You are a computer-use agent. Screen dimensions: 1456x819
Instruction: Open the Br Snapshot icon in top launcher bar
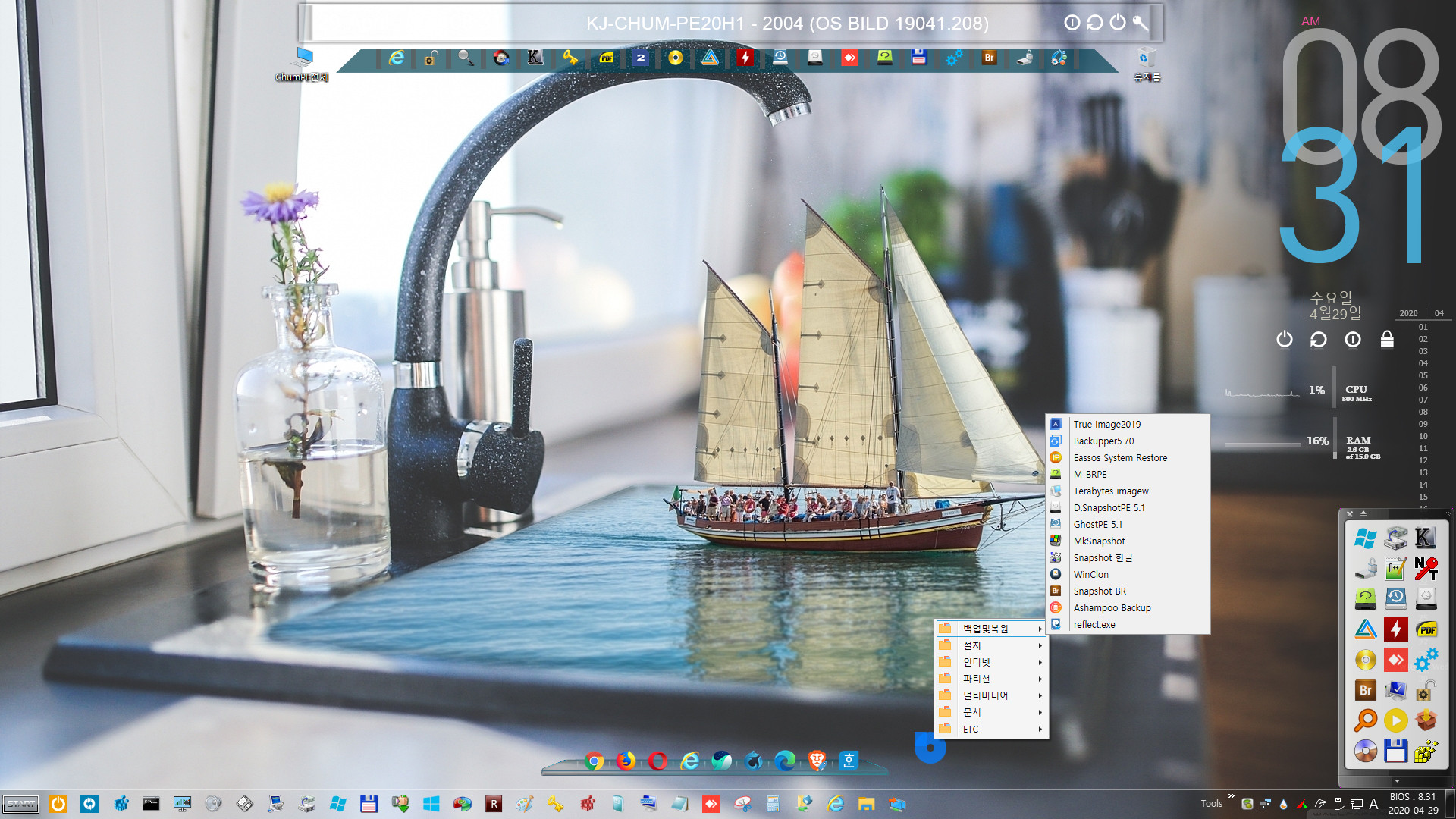pyautogui.click(x=989, y=58)
